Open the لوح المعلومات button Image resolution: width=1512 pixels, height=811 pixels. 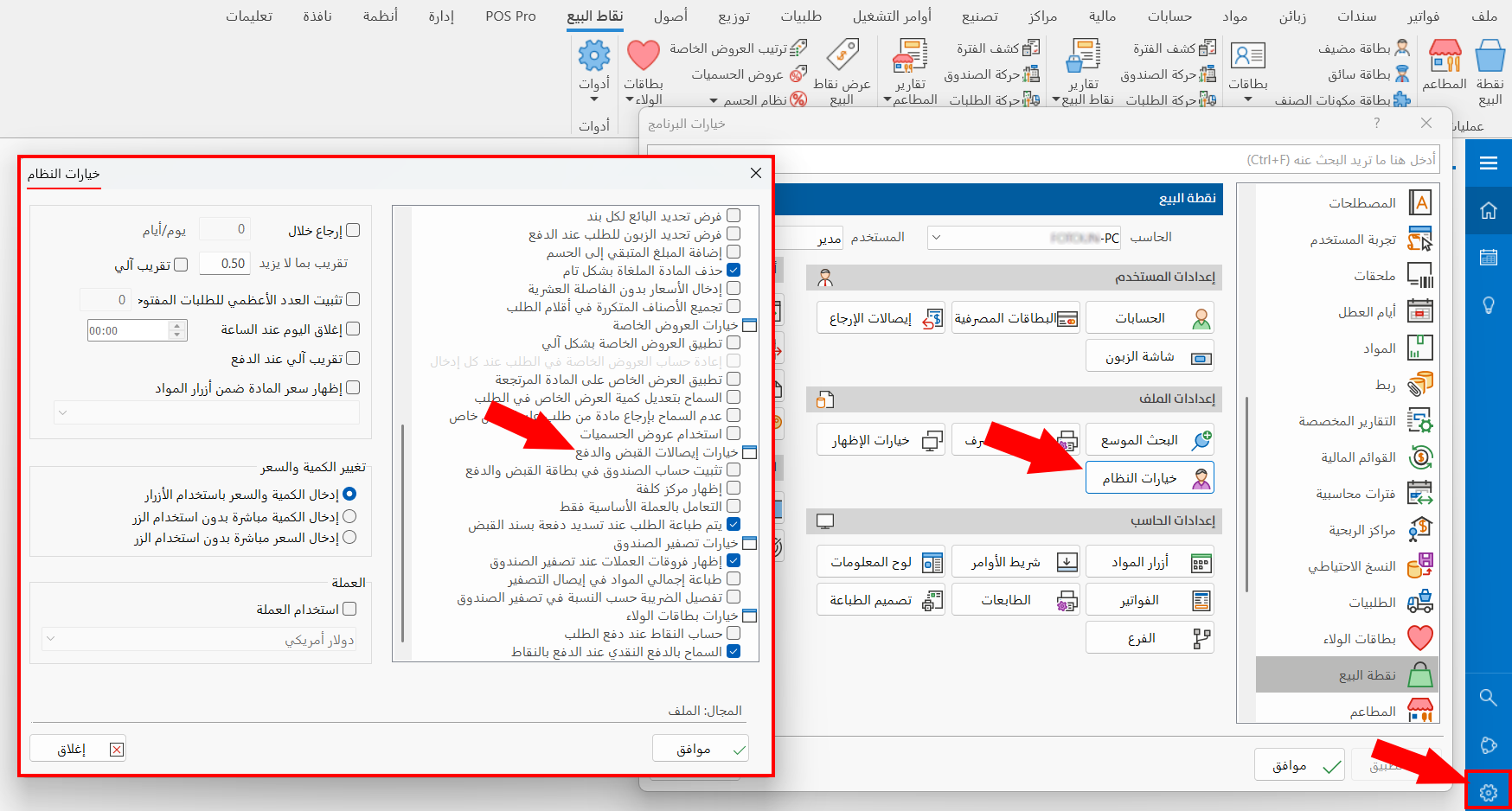[x=881, y=562]
